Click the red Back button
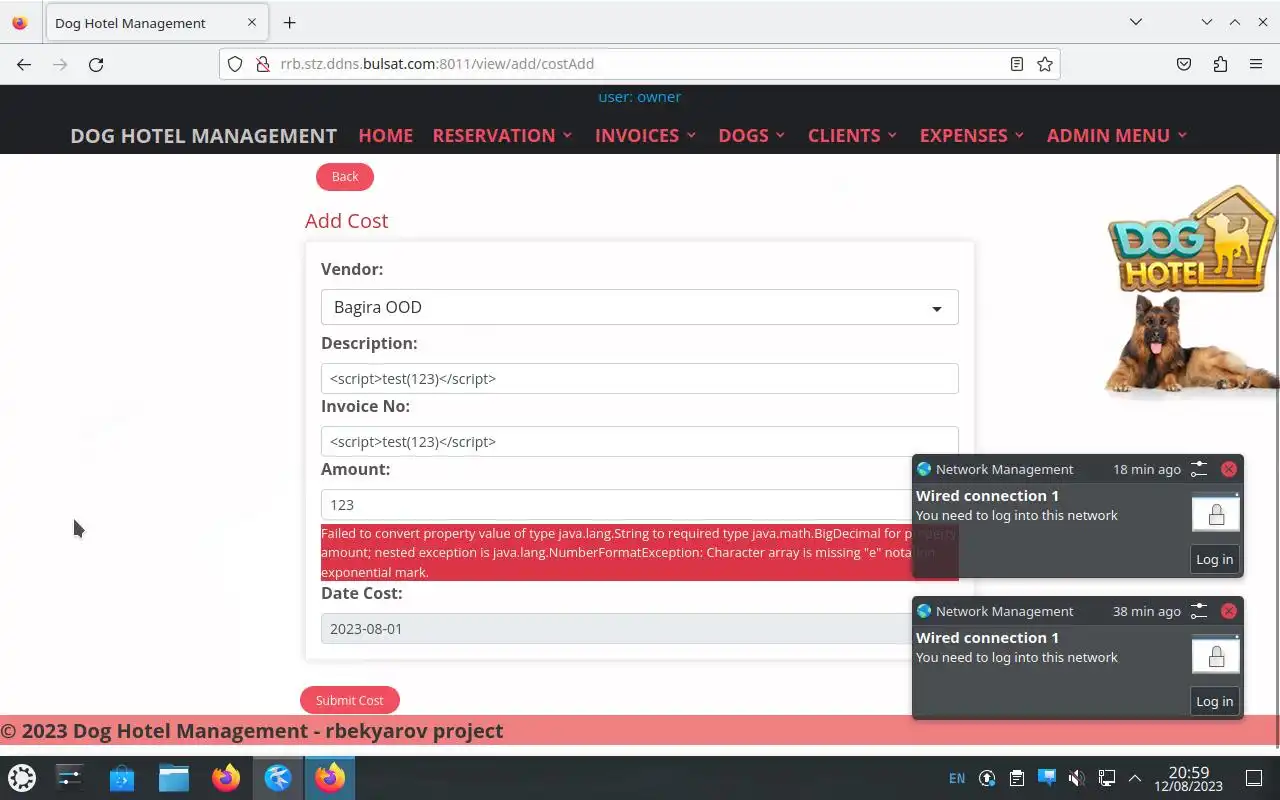This screenshot has height=800, width=1280. (345, 176)
